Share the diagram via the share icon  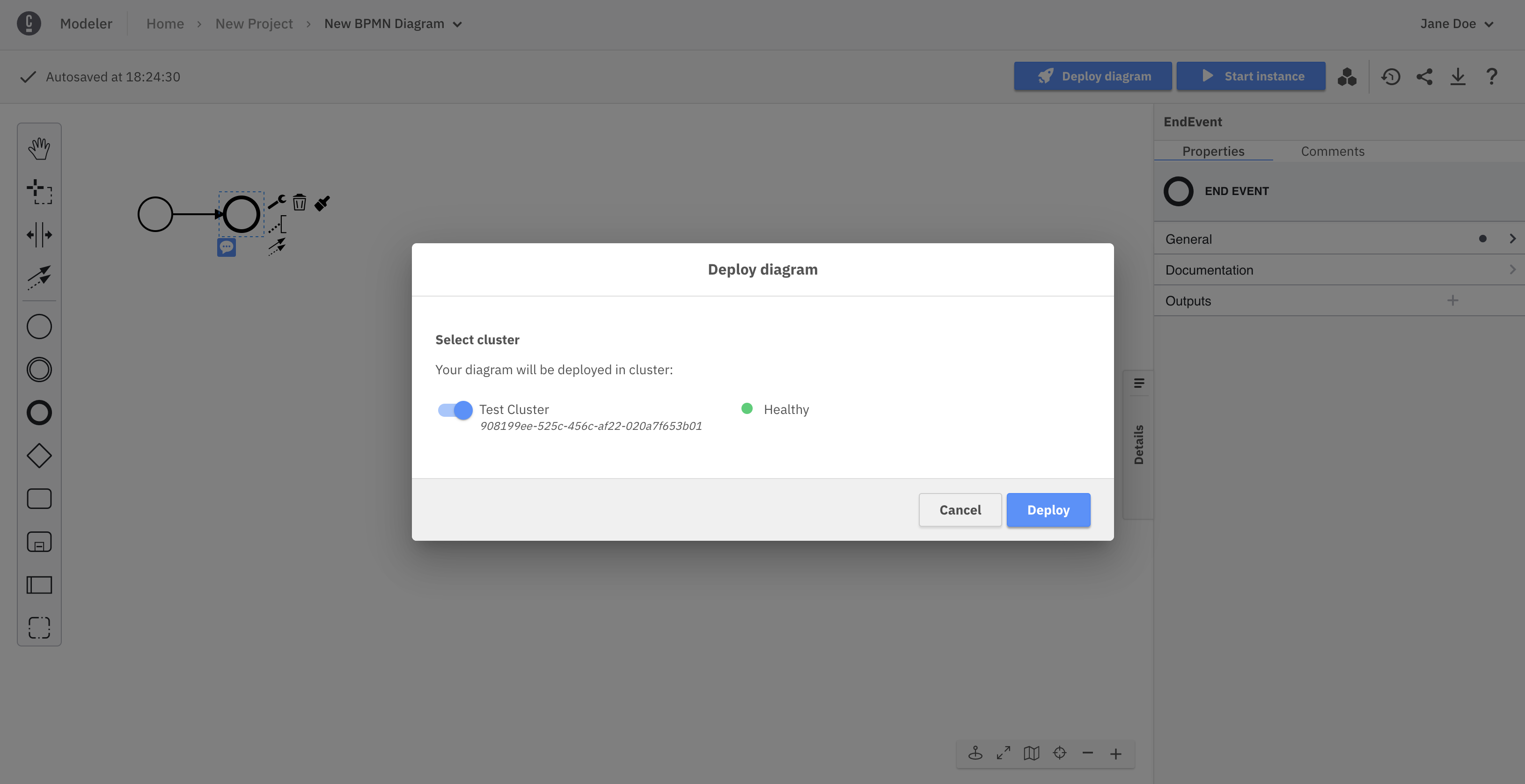[1425, 76]
